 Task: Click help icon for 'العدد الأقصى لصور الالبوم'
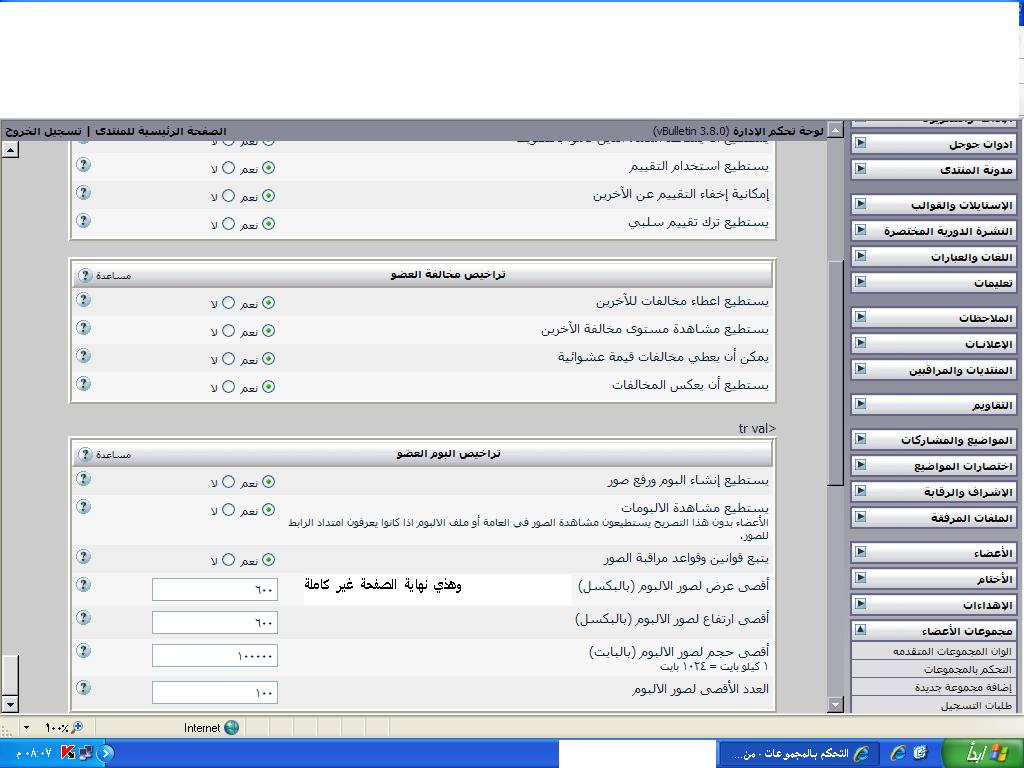(84, 688)
